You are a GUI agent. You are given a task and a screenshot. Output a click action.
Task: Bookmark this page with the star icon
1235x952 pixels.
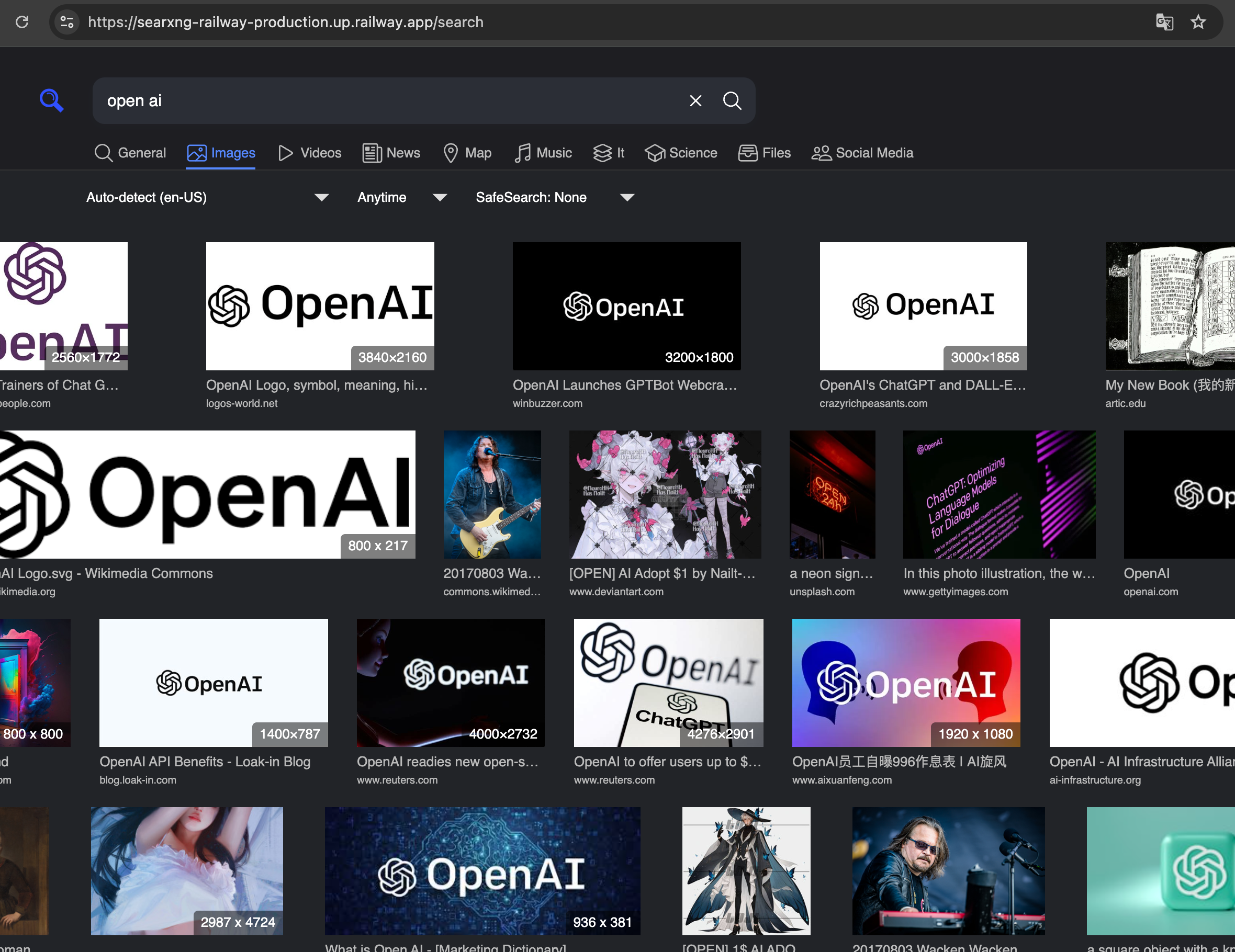[1198, 22]
